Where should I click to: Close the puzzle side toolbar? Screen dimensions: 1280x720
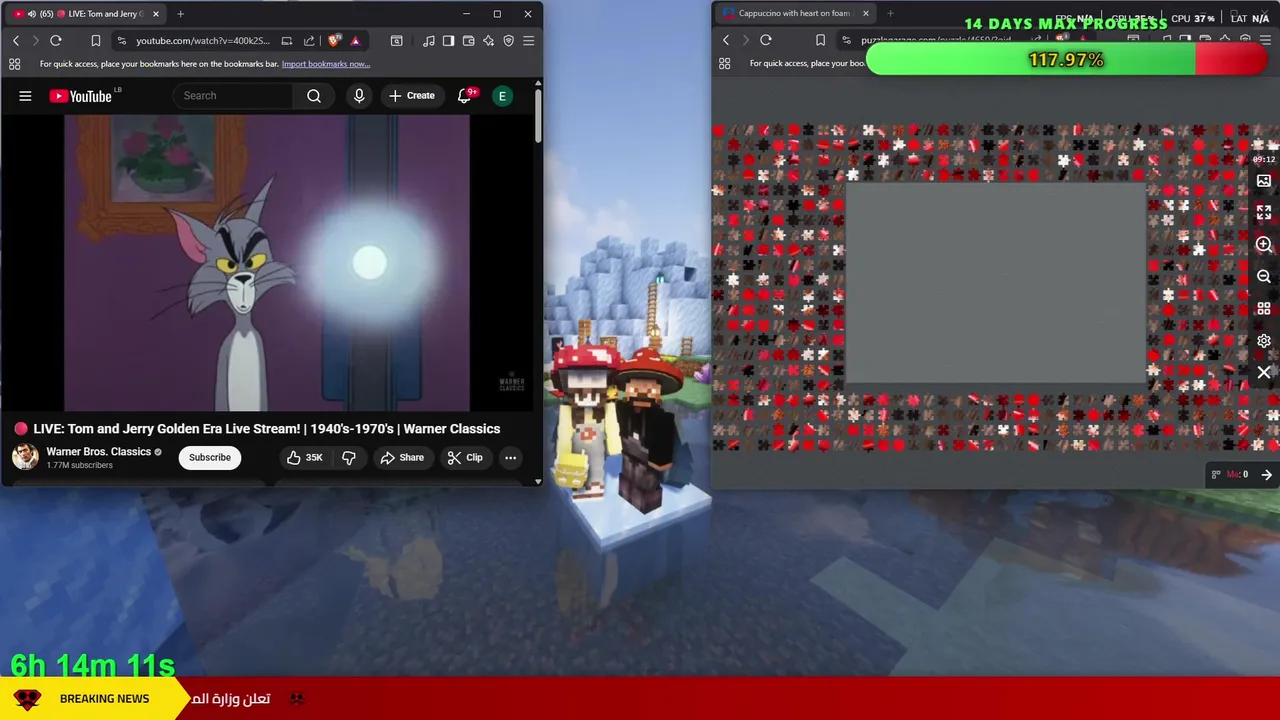(x=1264, y=373)
